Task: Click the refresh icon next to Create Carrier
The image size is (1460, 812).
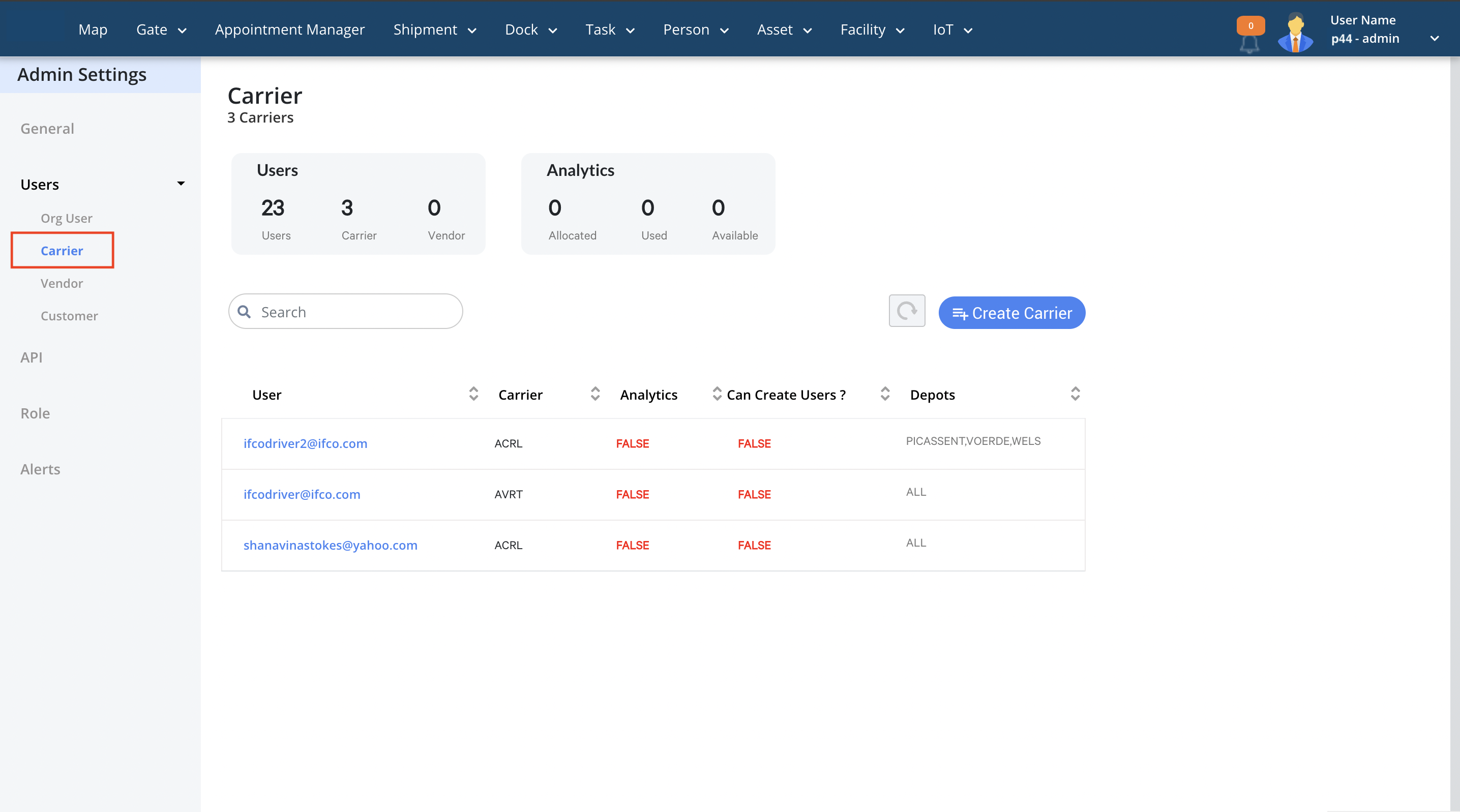Action: coord(906,311)
